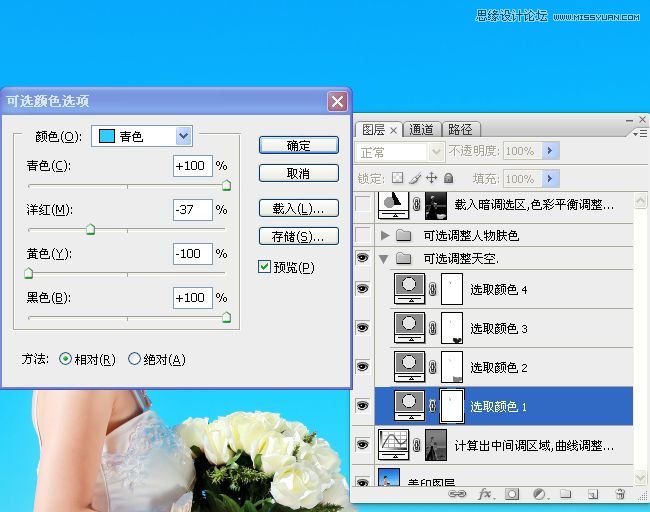Click the link layers icon at panel bottom
650x512 pixels.
point(457,493)
